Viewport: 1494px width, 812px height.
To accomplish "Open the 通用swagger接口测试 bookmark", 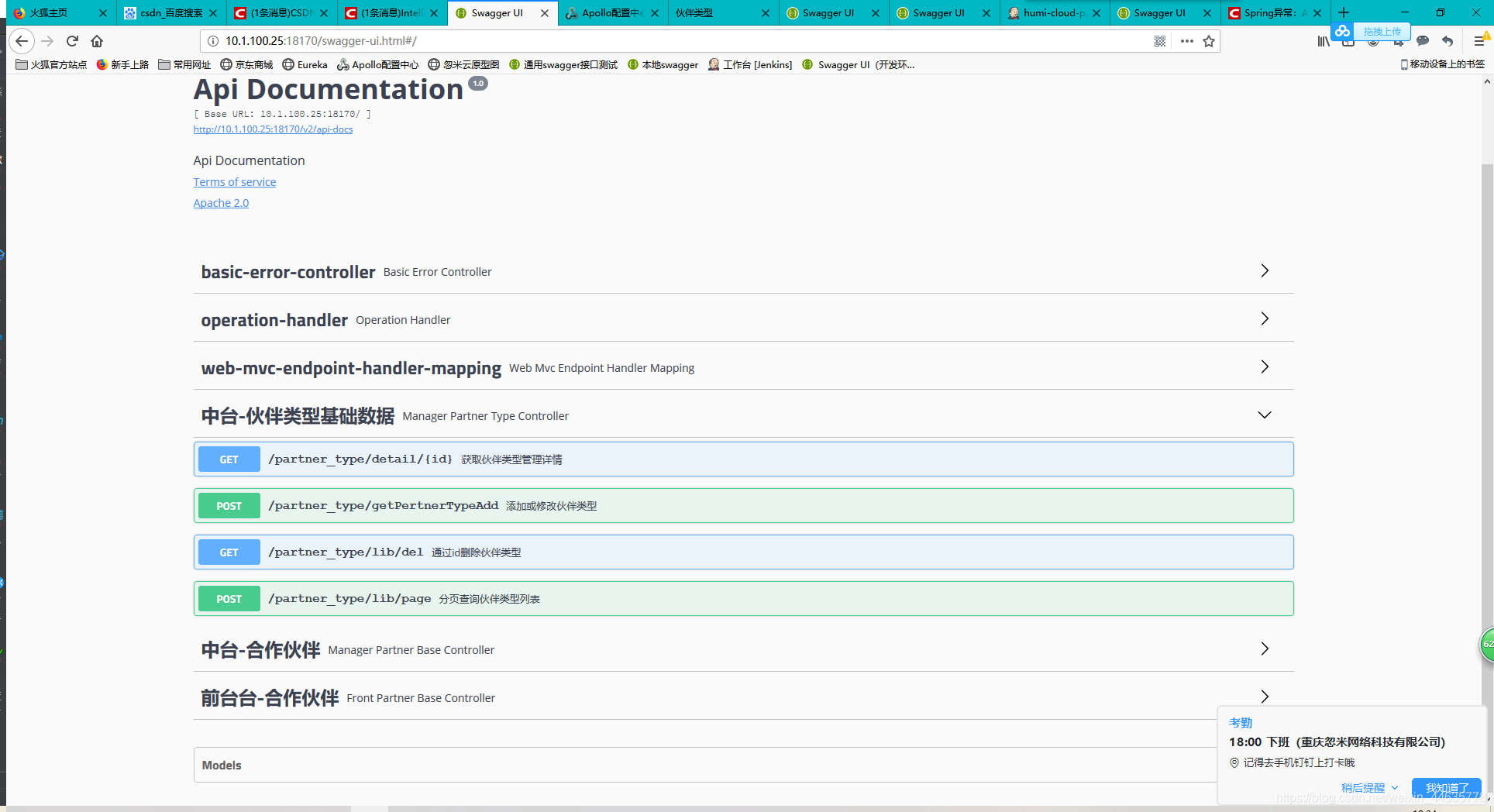I will tap(563, 64).
